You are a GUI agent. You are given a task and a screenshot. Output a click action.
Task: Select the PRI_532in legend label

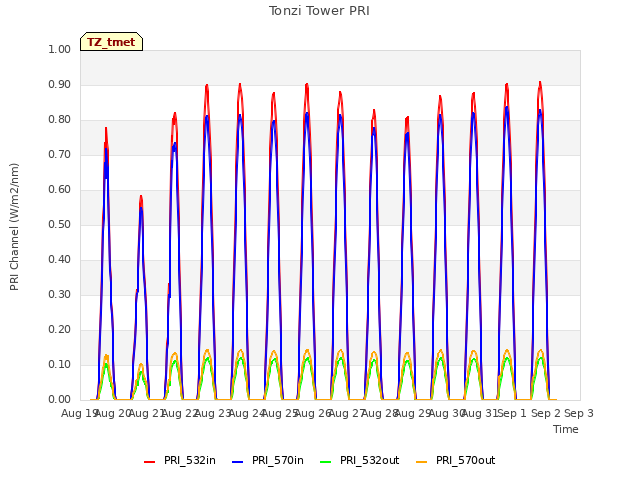190,460
